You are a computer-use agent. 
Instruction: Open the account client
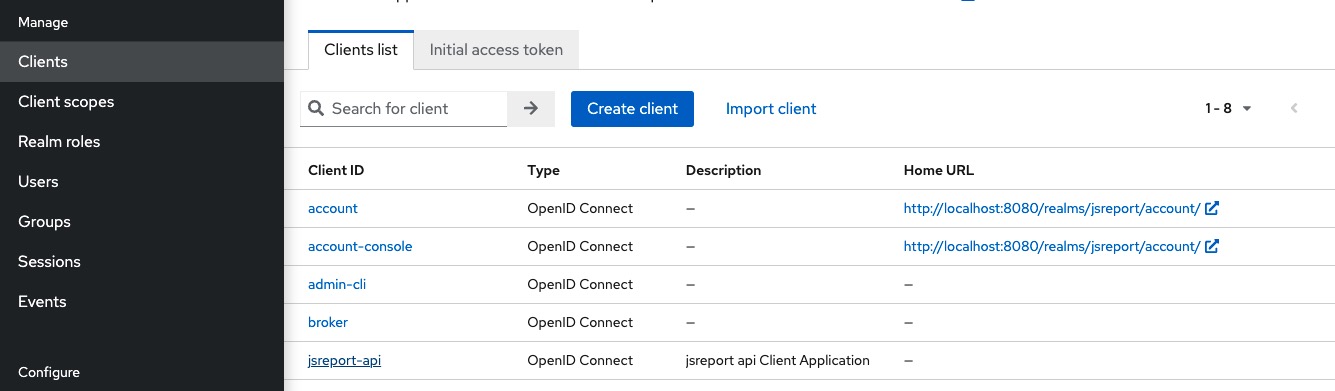tap(333, 209)
